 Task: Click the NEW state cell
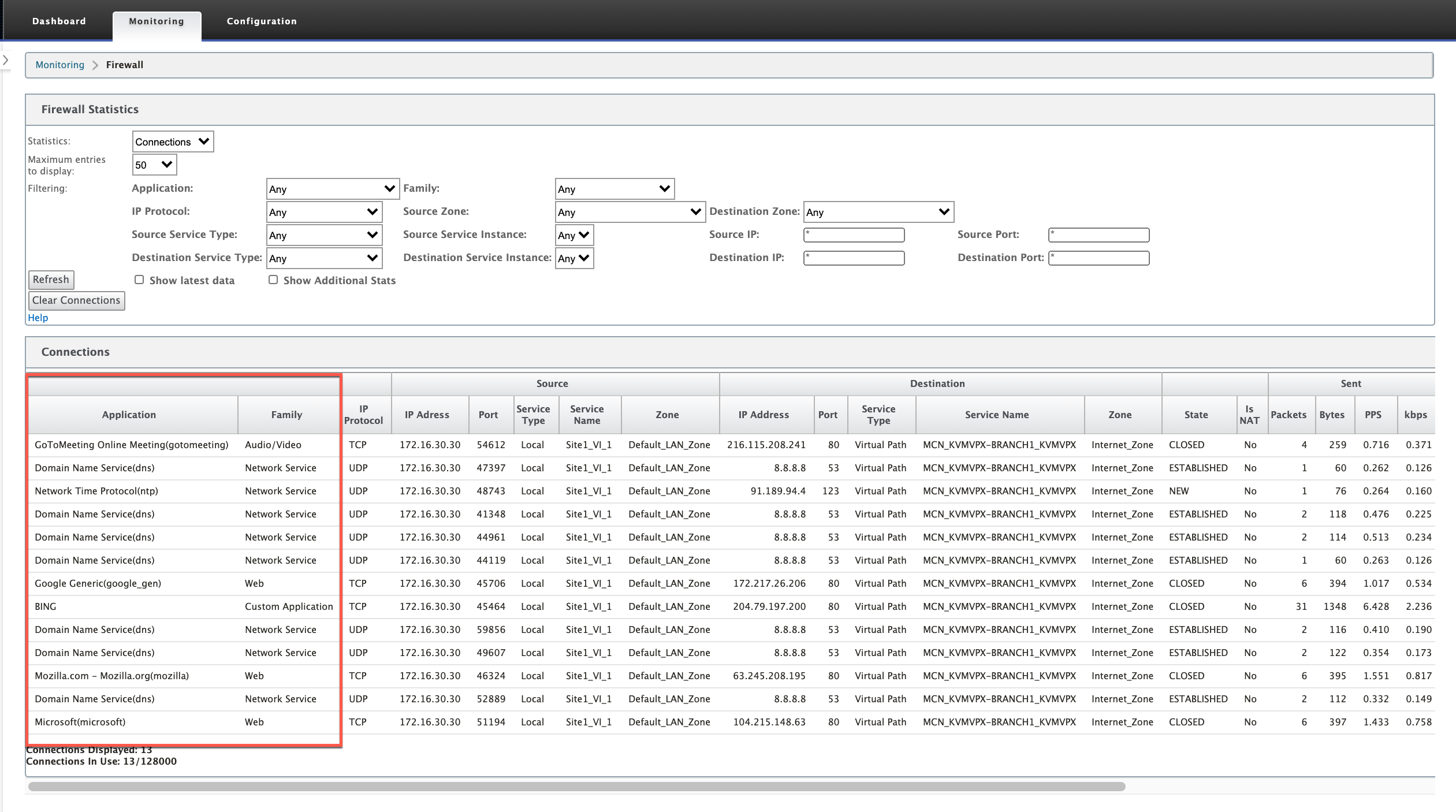[x=1179, y=491]
